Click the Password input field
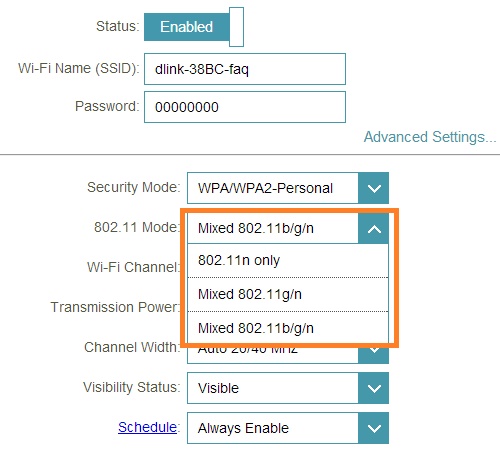The width and height of the screenshot is (500, 458). [245, 107]
